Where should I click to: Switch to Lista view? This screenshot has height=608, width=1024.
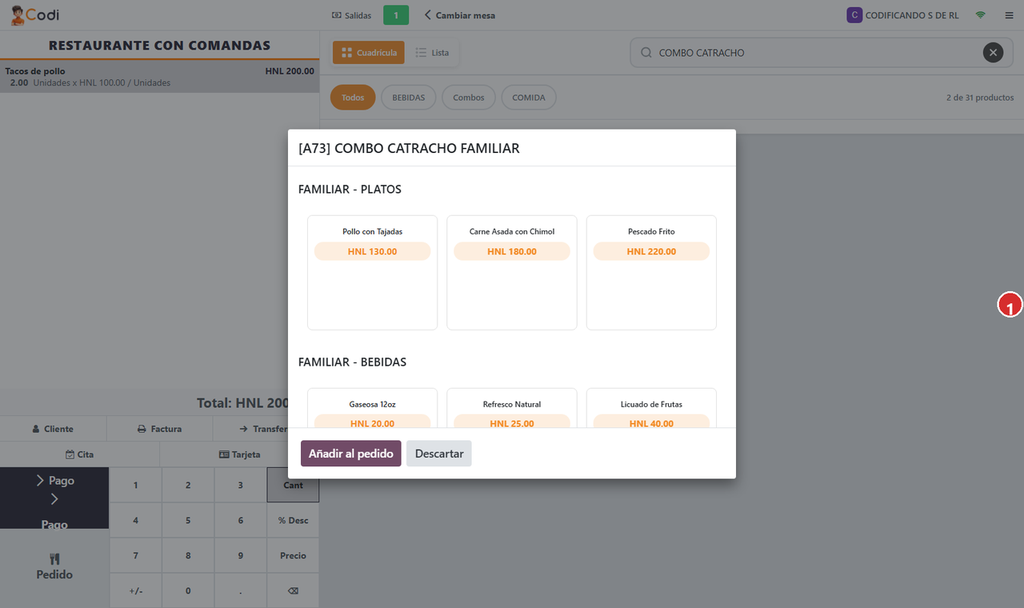[432, 52]
